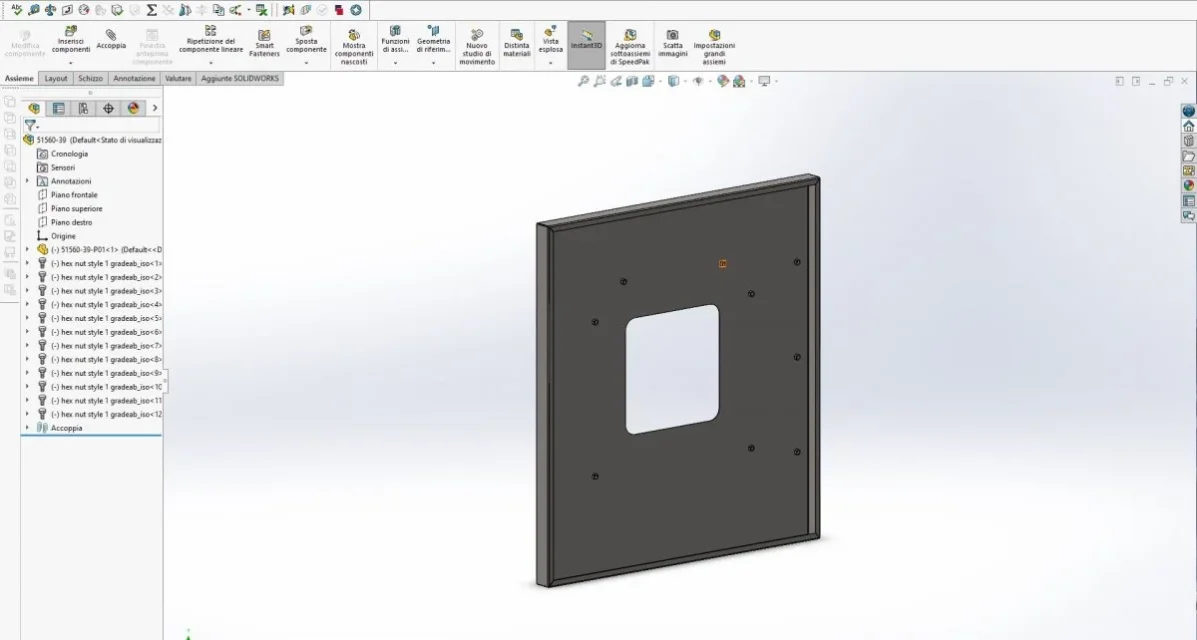Open the PropertyManager tab icon
1197x640 pixels.
(58, 108)
